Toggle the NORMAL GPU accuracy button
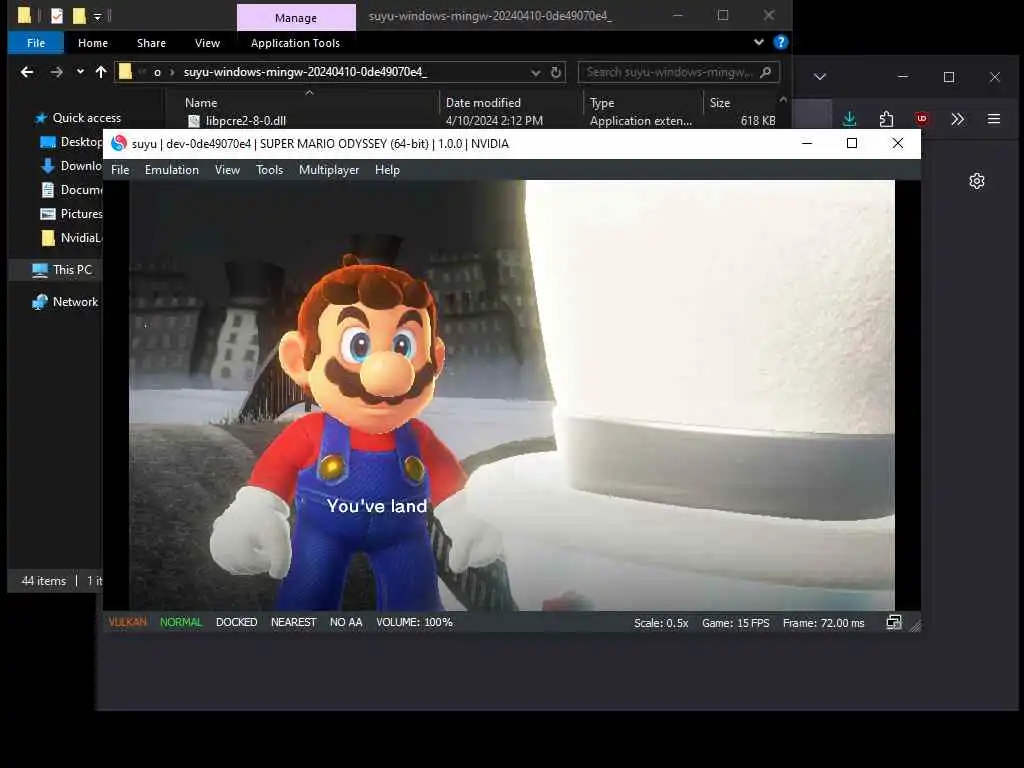 pyautogui.click(x=181, y=622)
